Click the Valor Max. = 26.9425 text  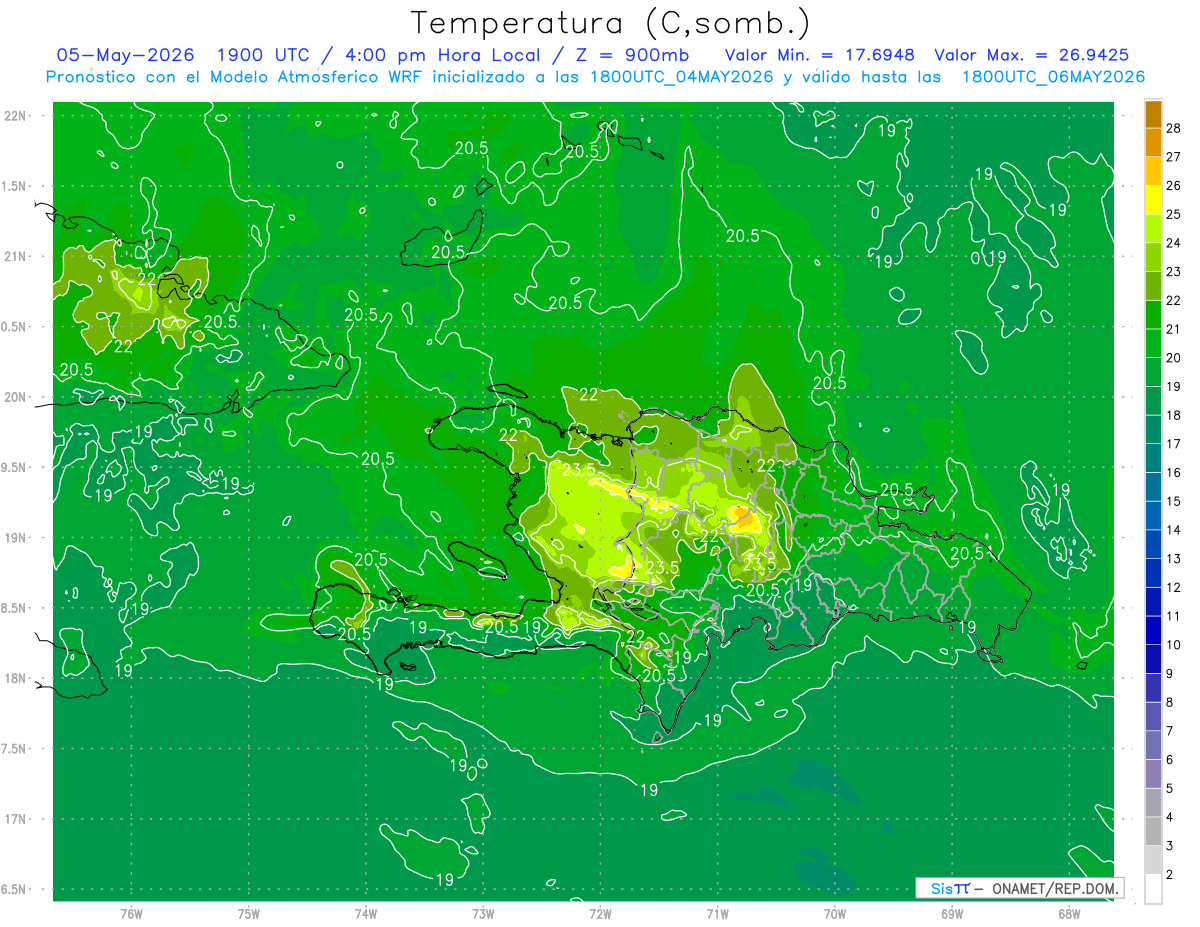pyautogui.click(x=1031, y=55)
